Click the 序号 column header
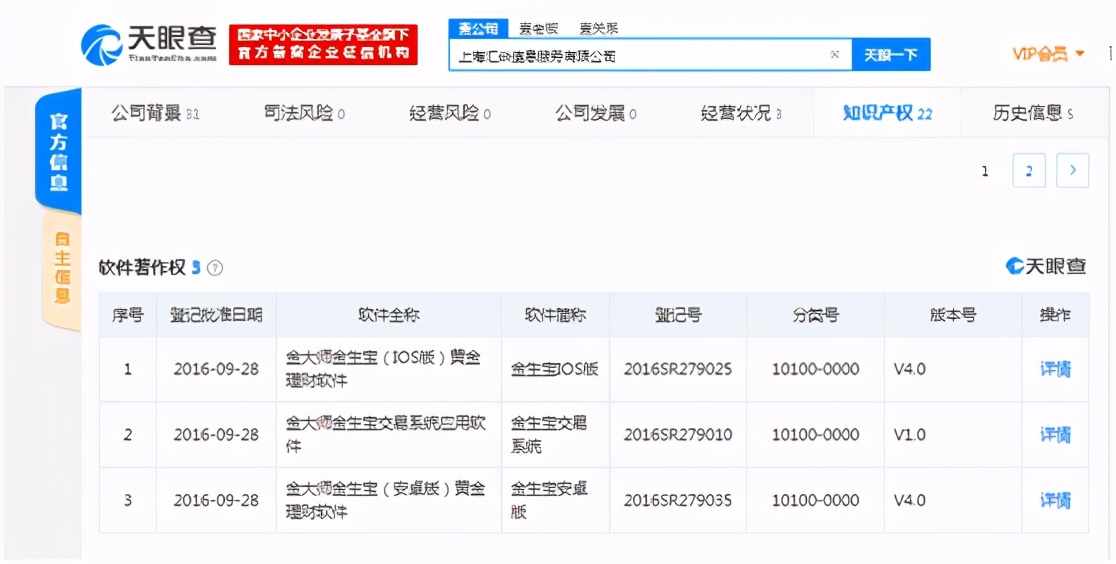1116x564 pixels. (x=127, y=315)
